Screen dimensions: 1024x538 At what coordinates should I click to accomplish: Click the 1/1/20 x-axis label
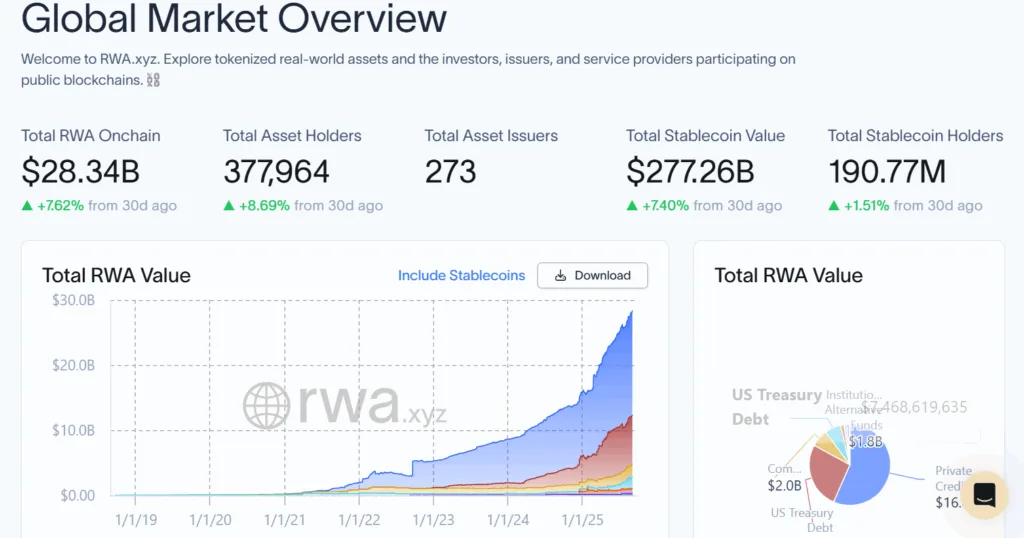pyautogui.click(x=210, y=520)
